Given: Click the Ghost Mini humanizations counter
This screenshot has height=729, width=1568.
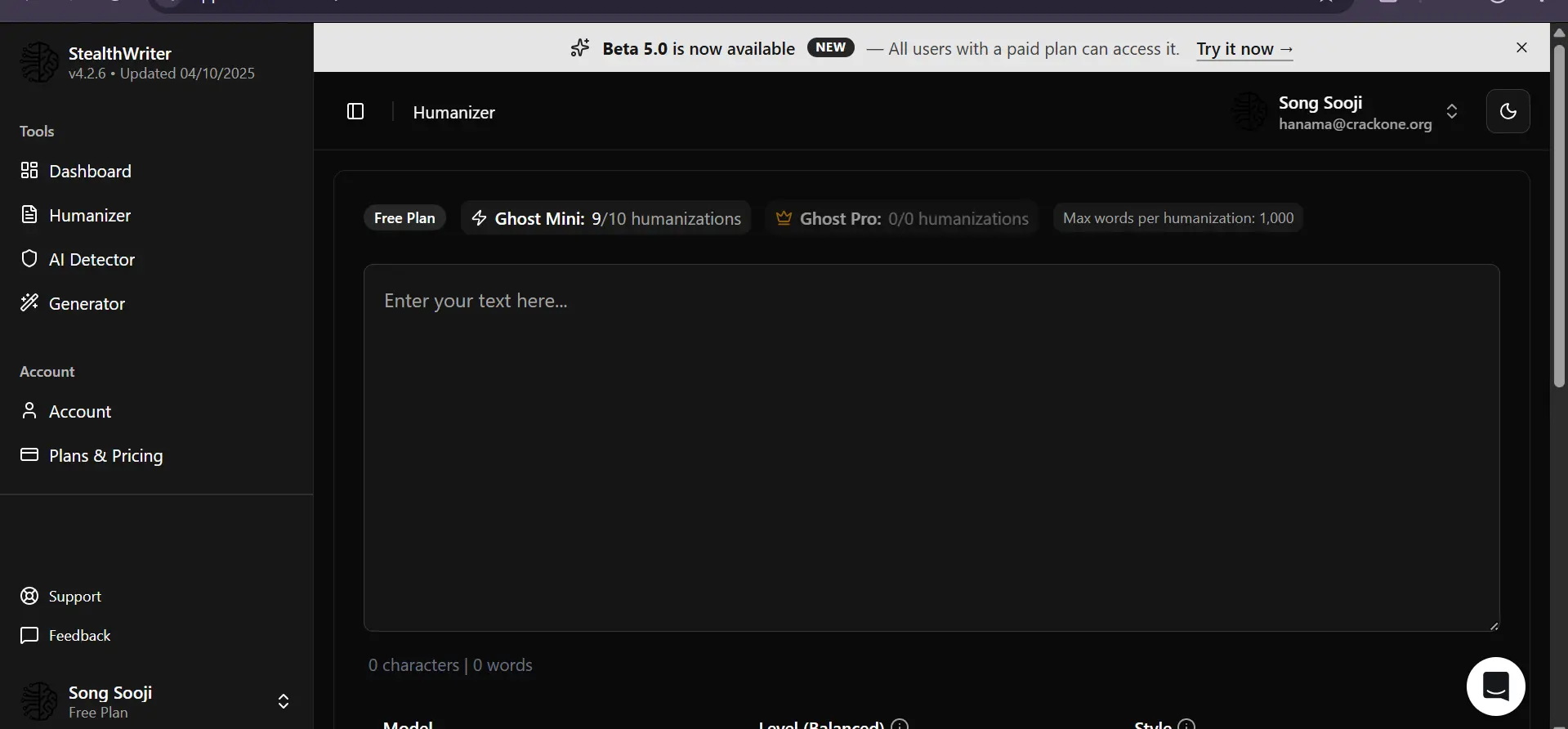Looking at the screenshot, I should click(605, 218).
